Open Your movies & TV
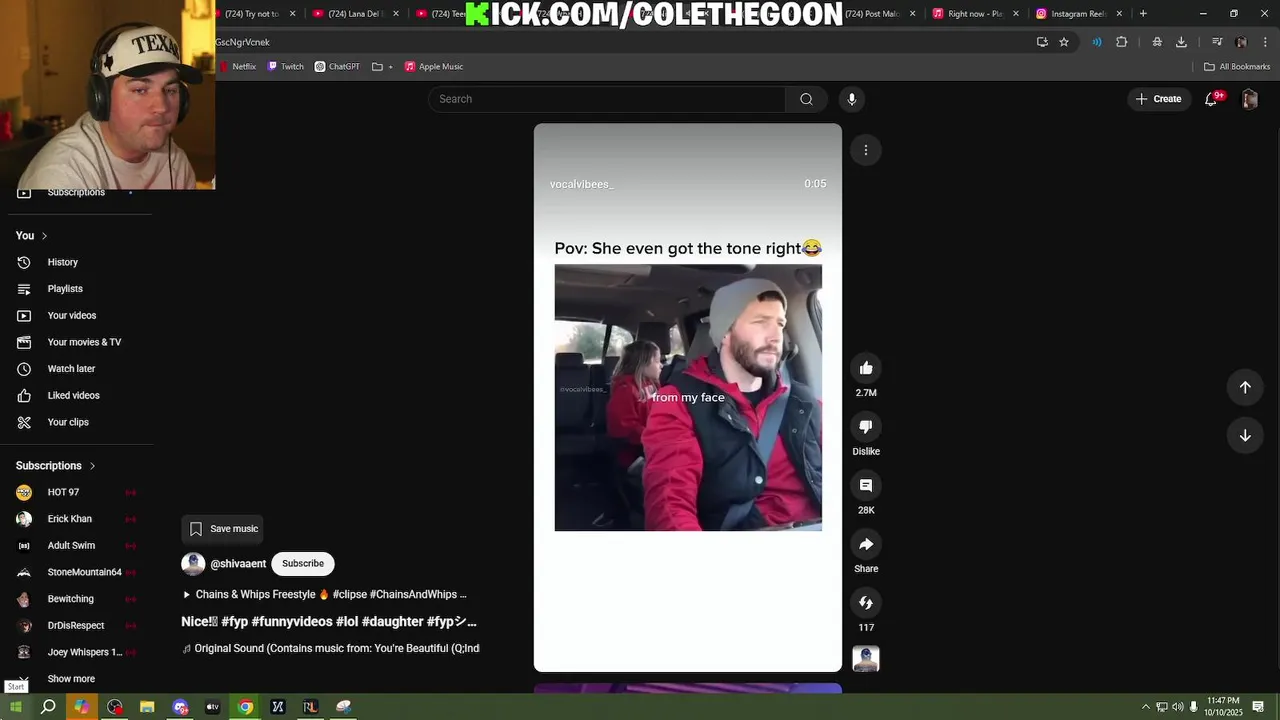1280x720 pixels. (x=84, y=342)
